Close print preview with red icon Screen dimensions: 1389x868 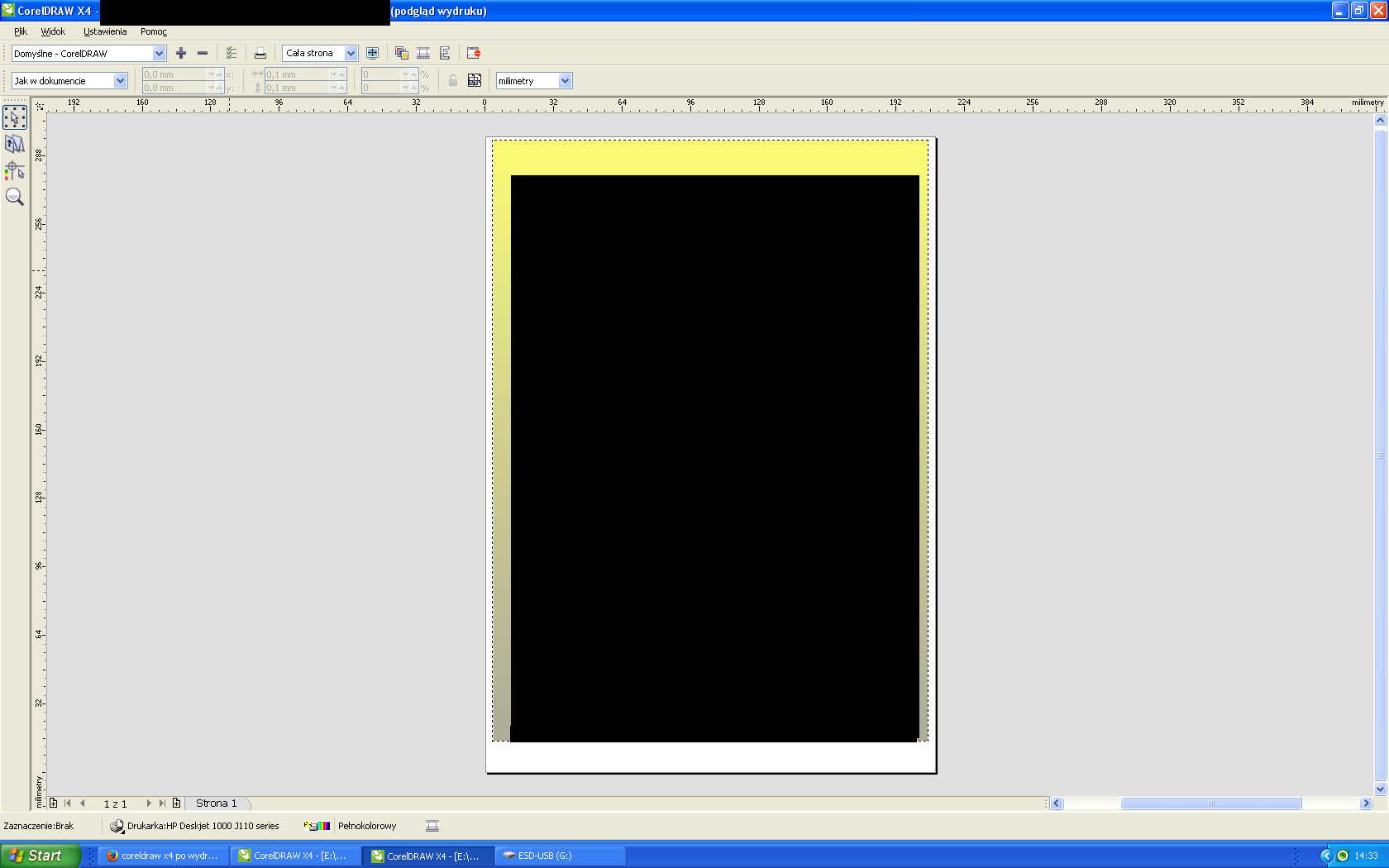coord(474,53)
